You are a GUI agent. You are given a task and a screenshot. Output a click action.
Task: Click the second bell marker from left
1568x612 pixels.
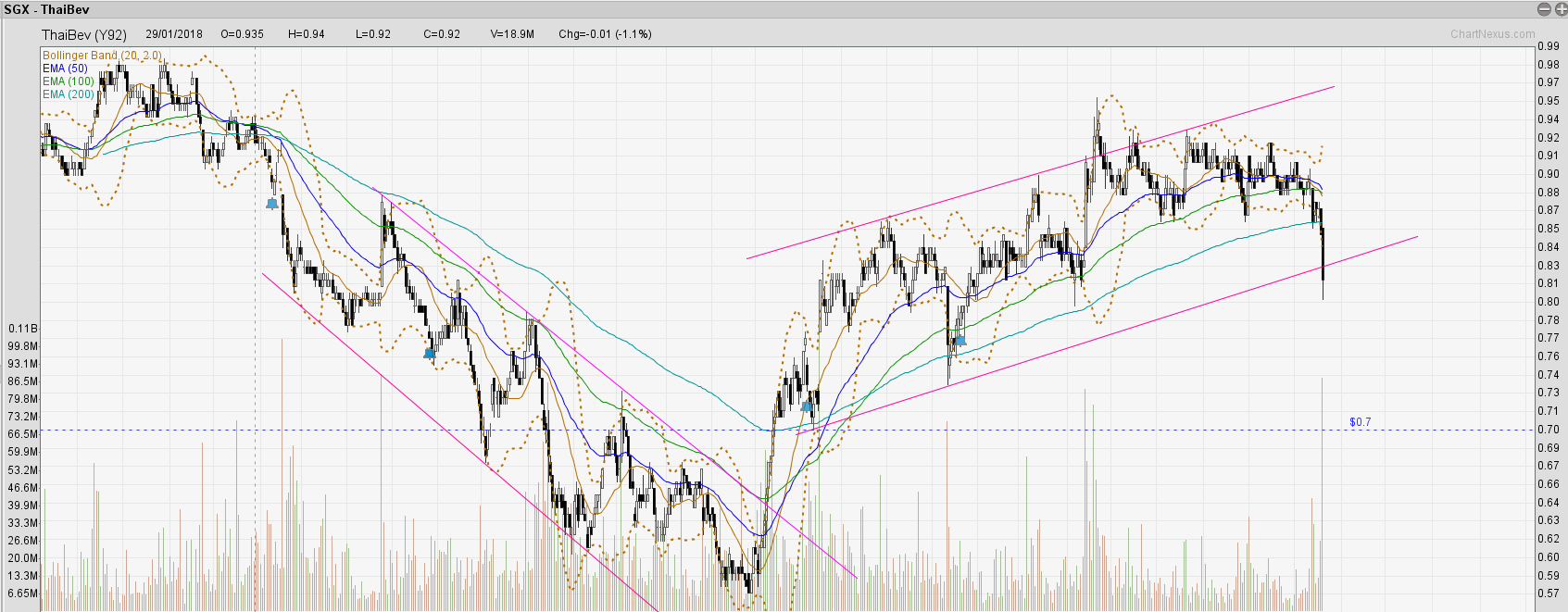click(x=429, y=353)
